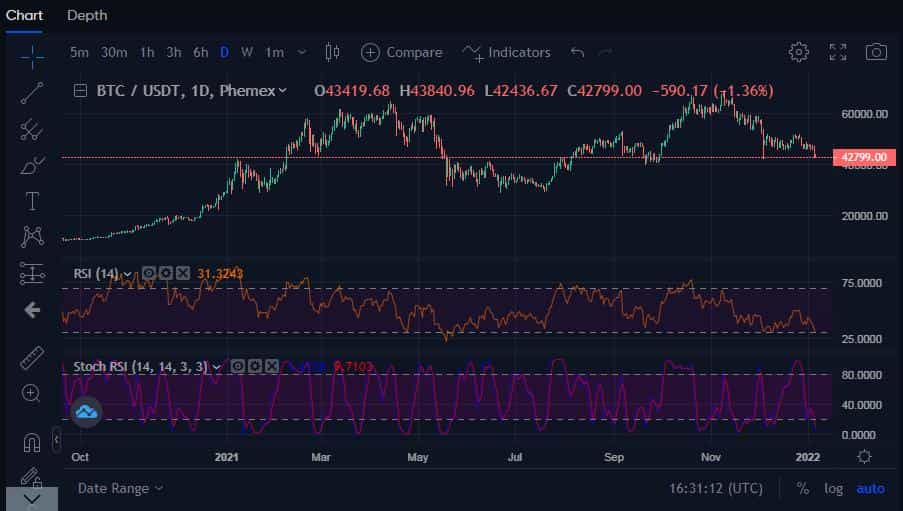Select the 30m timeframe
Screen dimensions: 903x511
(114, 52)
